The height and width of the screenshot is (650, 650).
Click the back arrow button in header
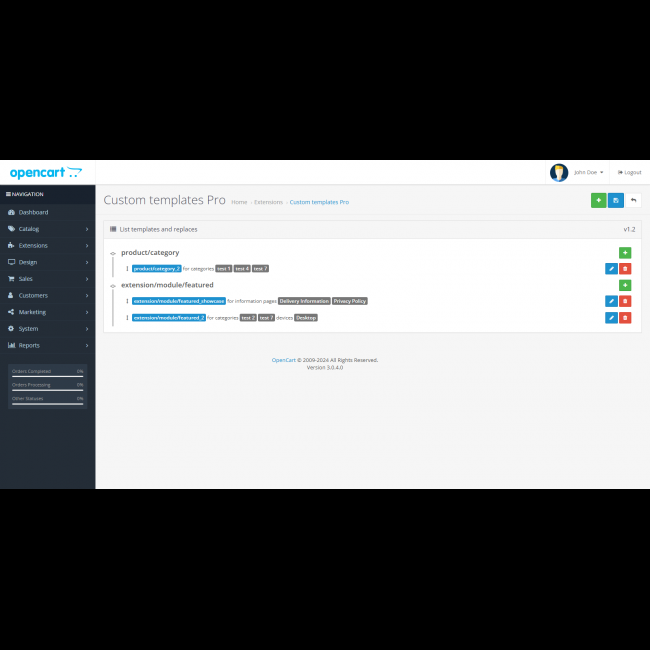pyautogui.click(x=633, y=201)
